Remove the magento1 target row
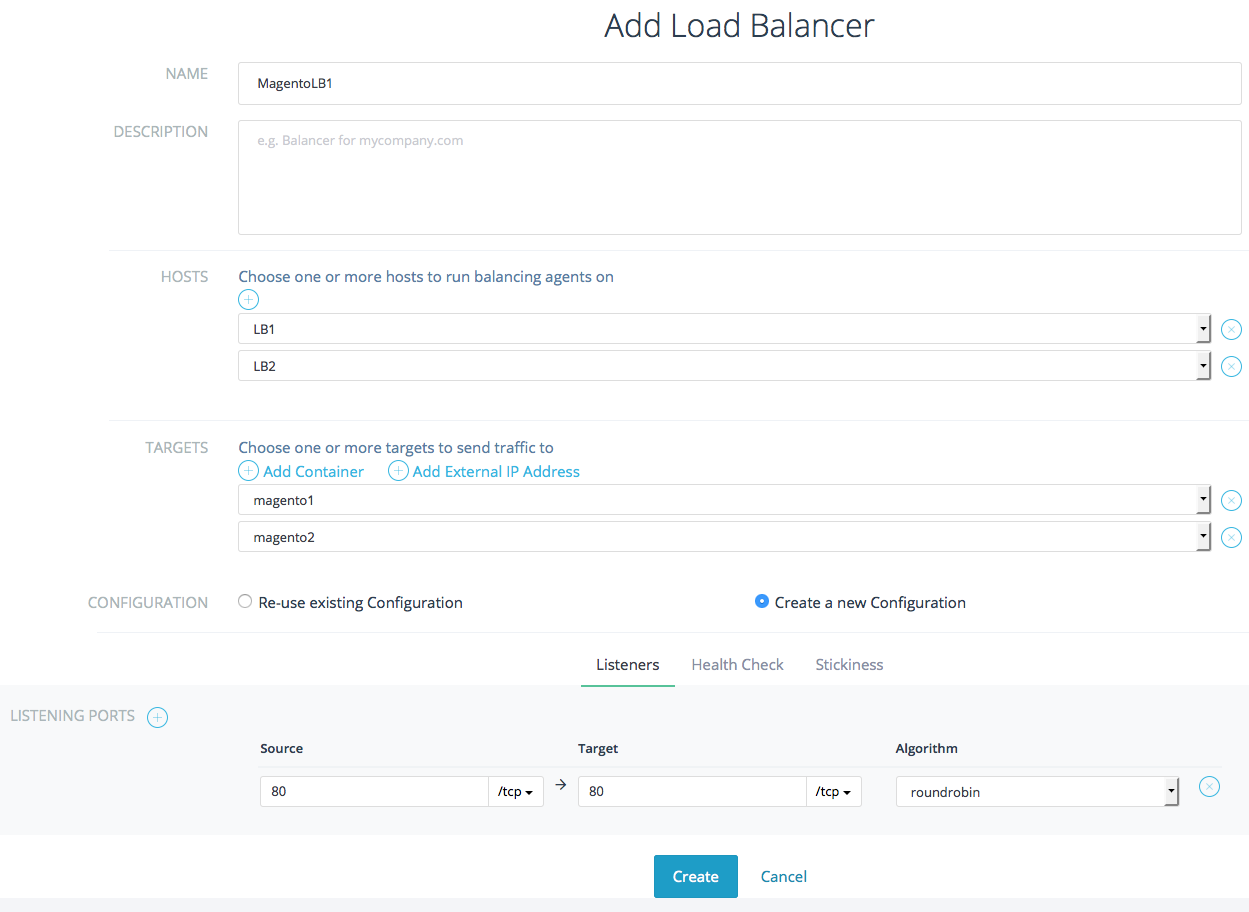Screen dimensions: 1249x912 click(x=1231, y=500)
